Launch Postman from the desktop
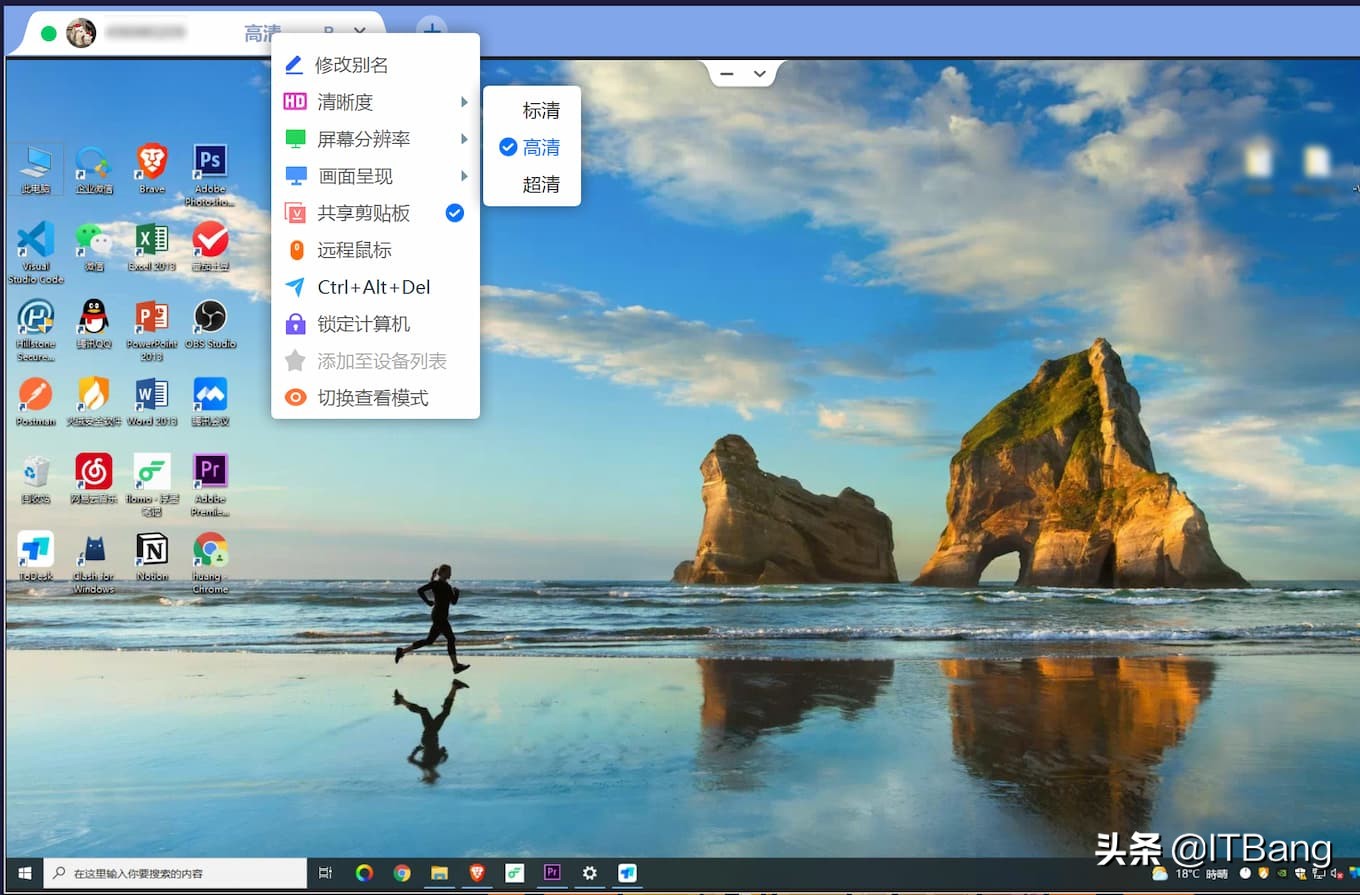The image size is (1360, 895). [x=36, y=395]
